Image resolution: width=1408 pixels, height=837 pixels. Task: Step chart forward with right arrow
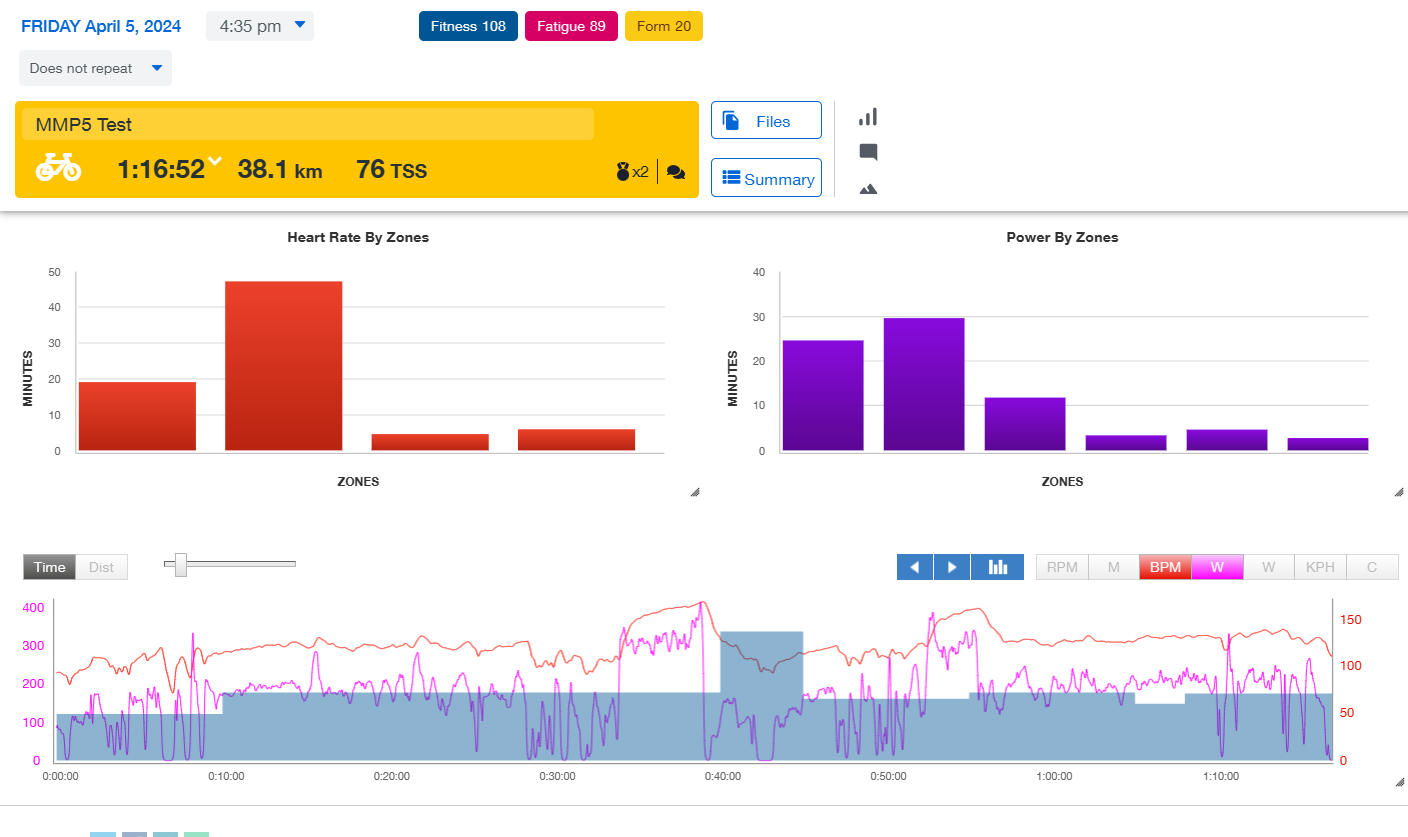pyautogui.click(x=952, y=567)
